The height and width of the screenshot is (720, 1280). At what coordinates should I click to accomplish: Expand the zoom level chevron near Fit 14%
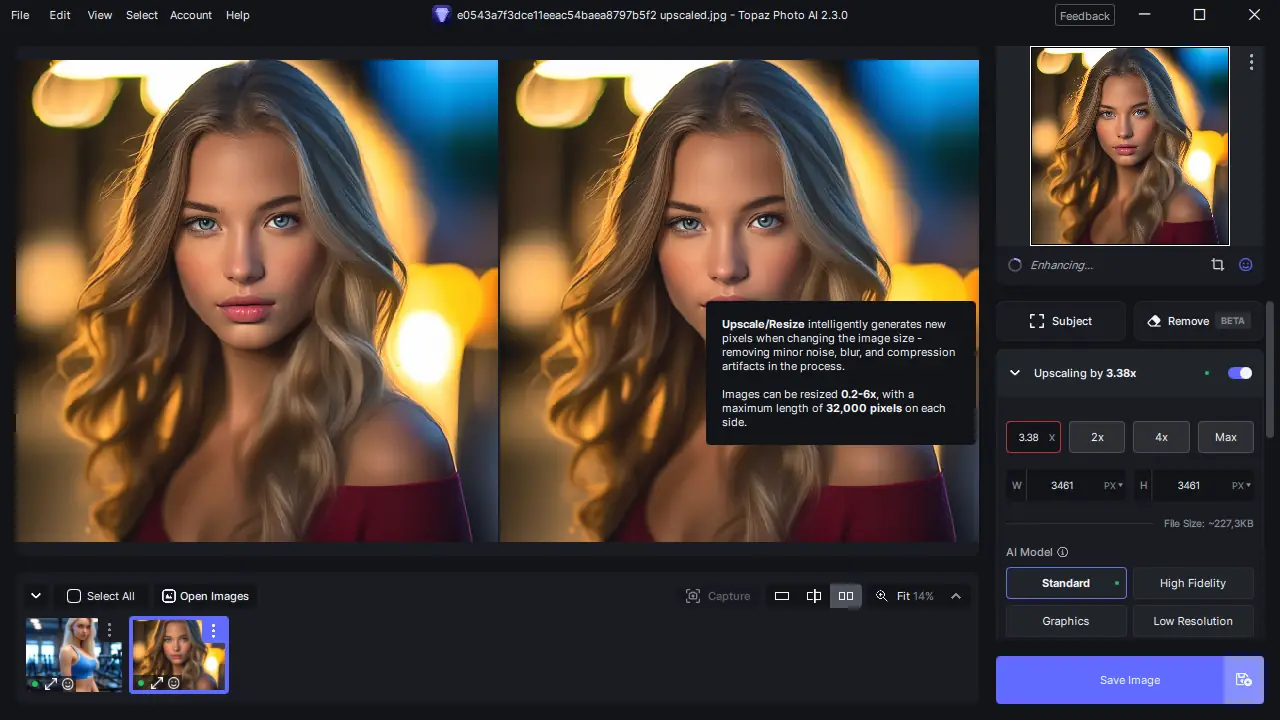[956, 595]
